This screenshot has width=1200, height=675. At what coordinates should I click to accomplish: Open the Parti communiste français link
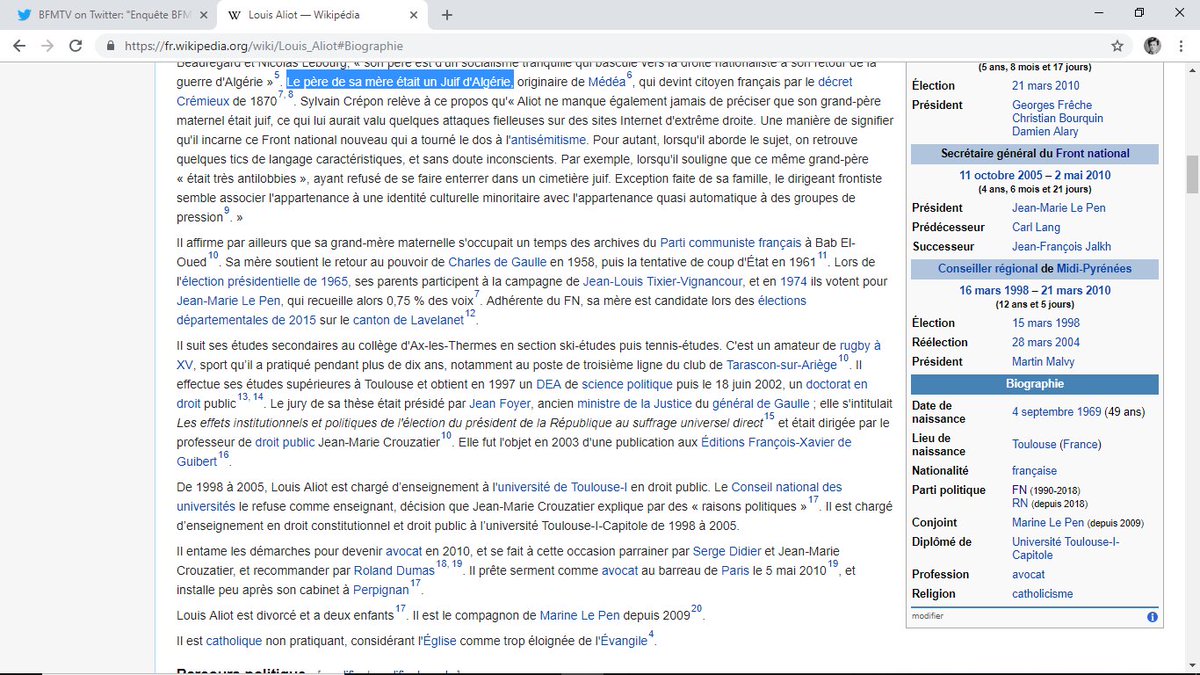point(731,243)
